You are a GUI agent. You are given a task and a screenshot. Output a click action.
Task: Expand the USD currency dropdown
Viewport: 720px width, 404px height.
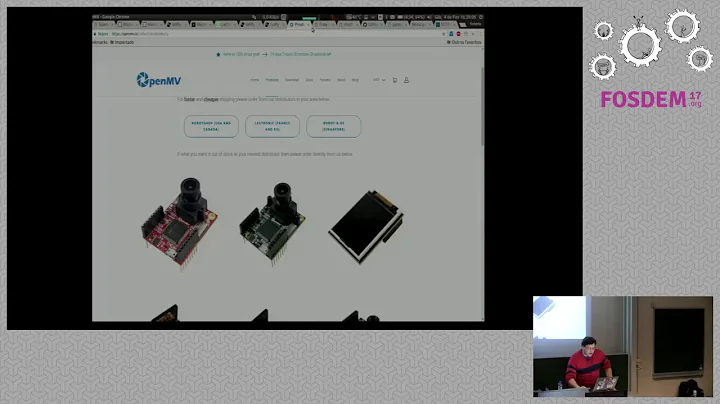(x=379, y=80)
